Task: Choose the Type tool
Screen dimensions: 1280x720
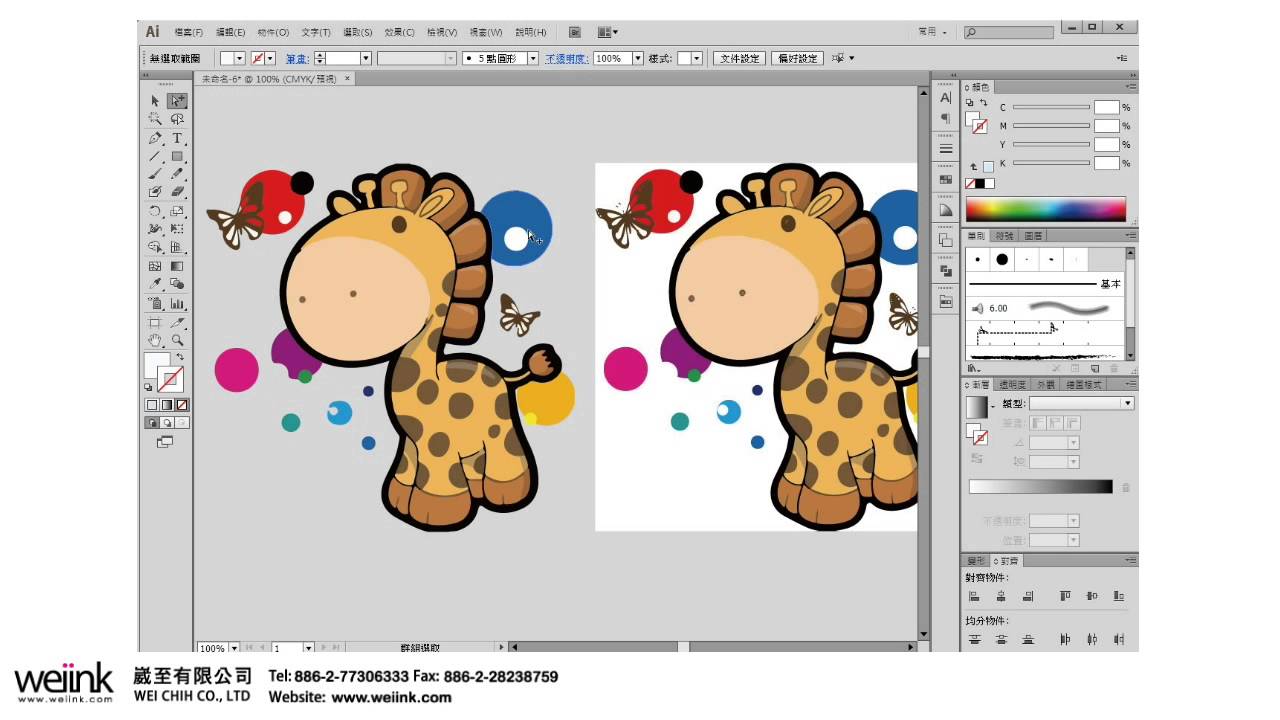Action: click(177, 138)
